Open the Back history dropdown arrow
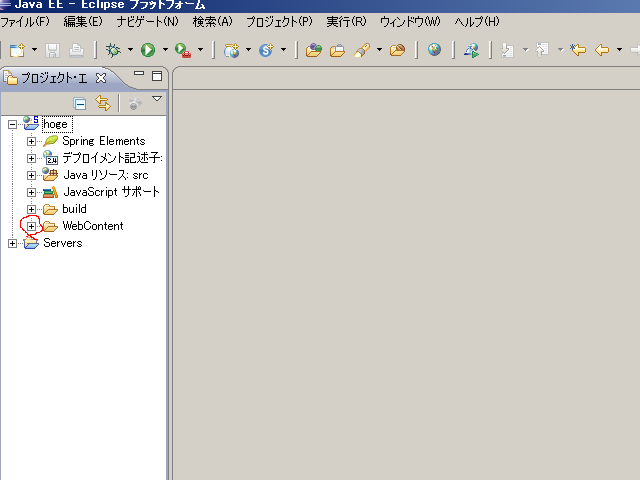The height and width of the screenshot is (480, 640). (619, 50)
